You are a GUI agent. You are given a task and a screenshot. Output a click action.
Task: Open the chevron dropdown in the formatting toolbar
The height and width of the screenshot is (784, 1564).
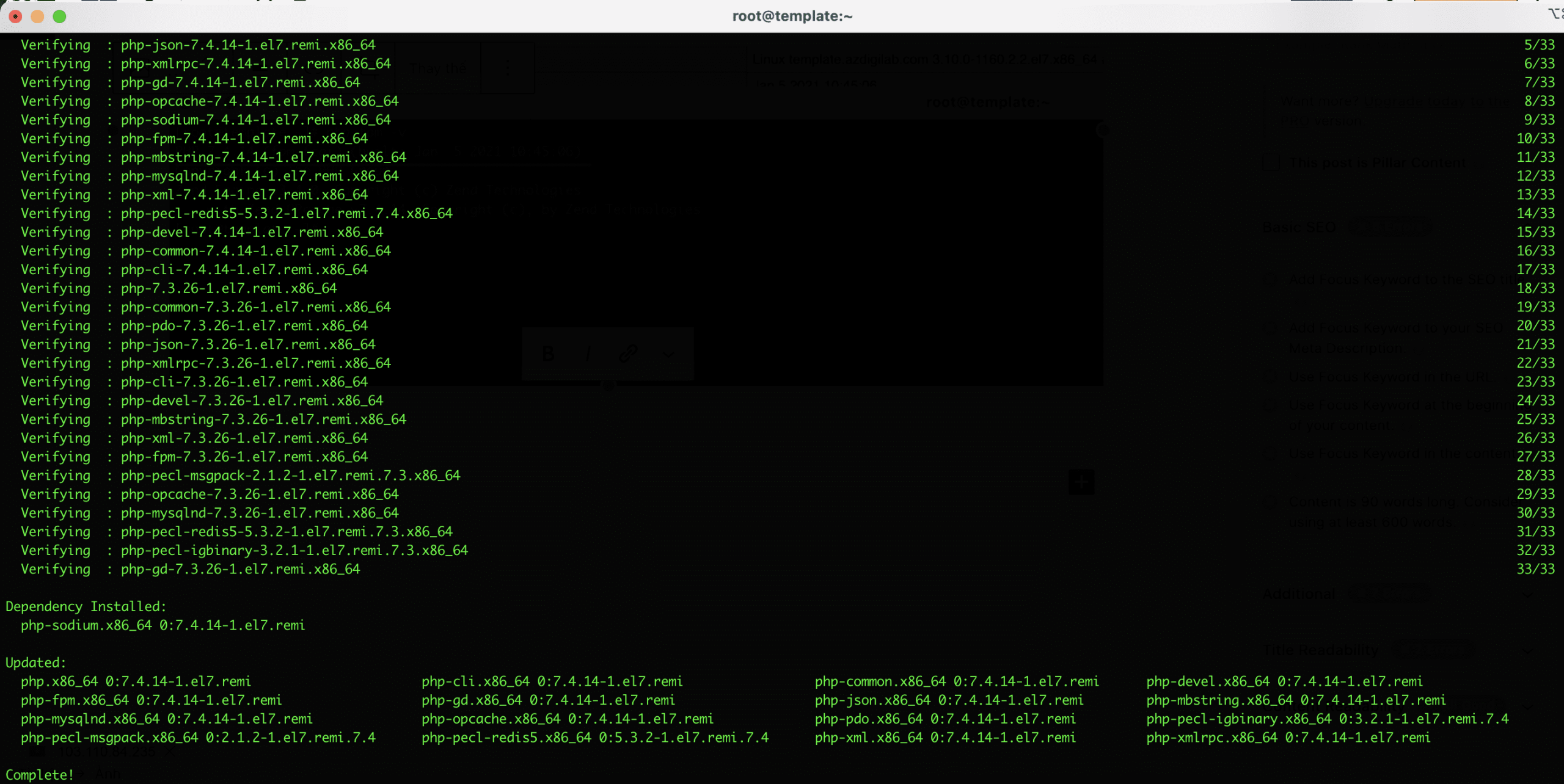point(668,354)
